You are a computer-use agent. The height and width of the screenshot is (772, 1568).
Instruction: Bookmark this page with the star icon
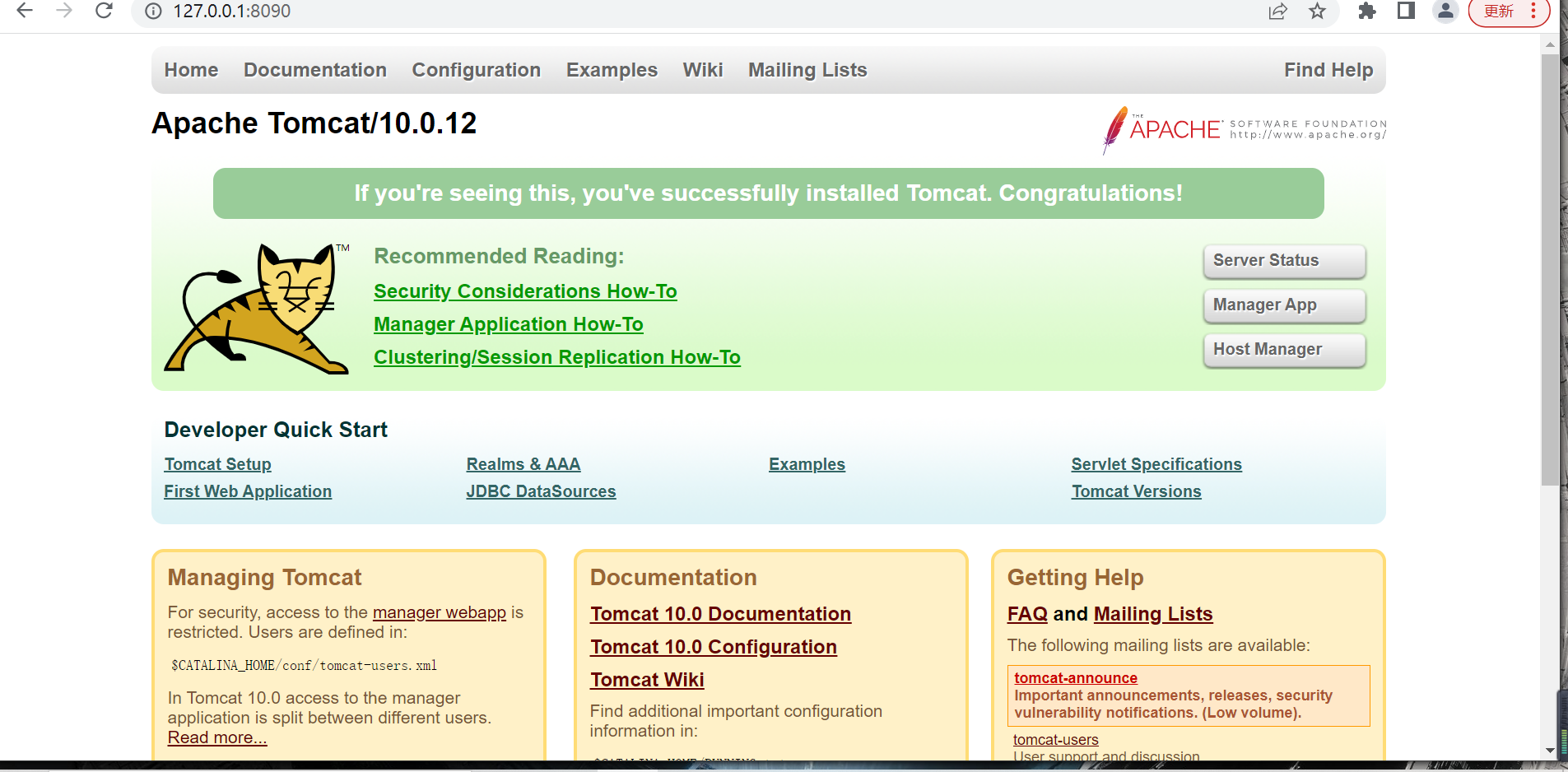click(1318, 11)
